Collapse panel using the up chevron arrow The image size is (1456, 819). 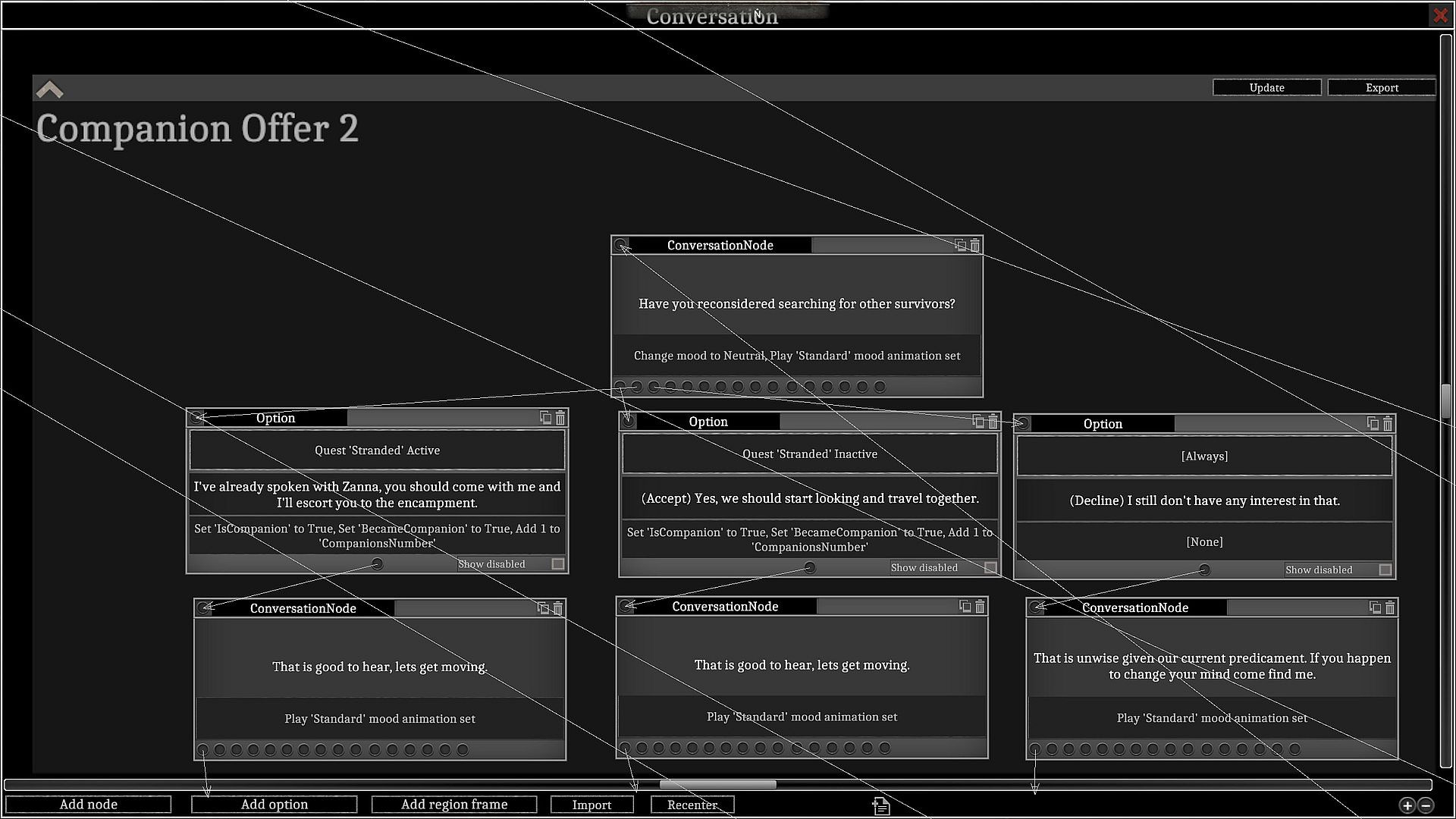[49, 89]
